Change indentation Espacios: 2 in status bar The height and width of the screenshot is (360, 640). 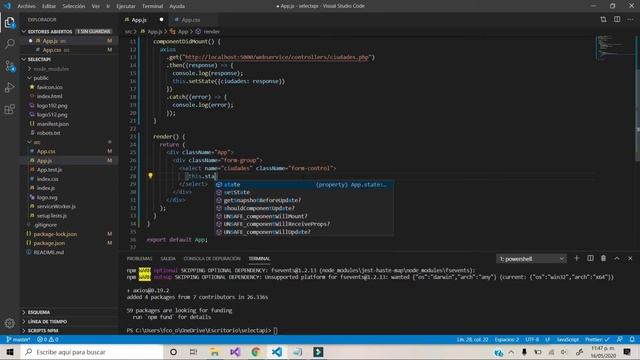(507, 339)
